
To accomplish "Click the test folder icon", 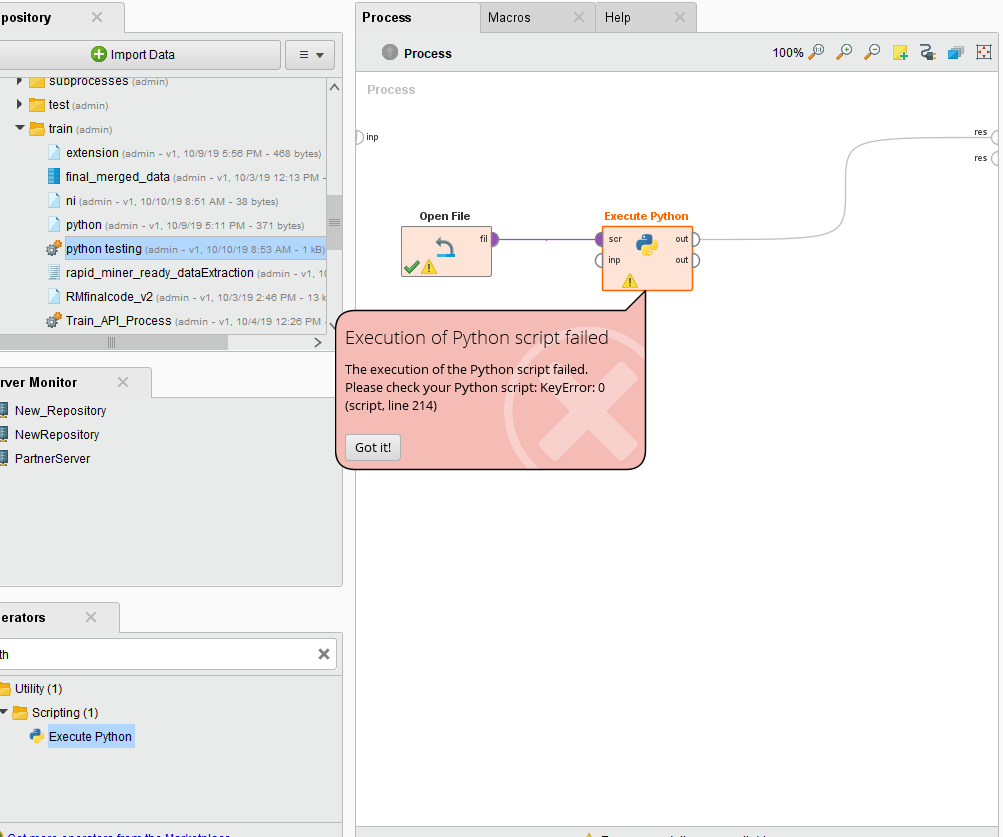I will [37, 104].
